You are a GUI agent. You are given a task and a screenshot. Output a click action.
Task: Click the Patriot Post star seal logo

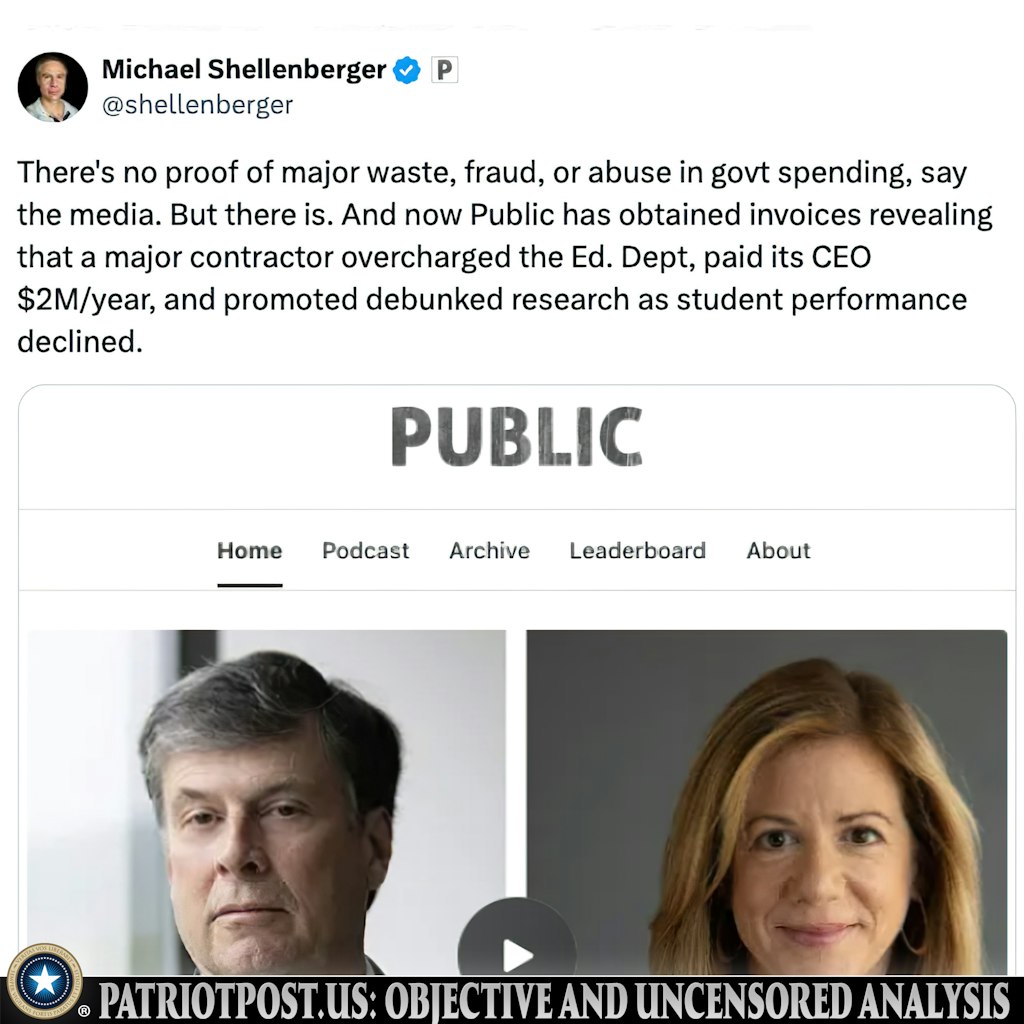click(44, 981)
